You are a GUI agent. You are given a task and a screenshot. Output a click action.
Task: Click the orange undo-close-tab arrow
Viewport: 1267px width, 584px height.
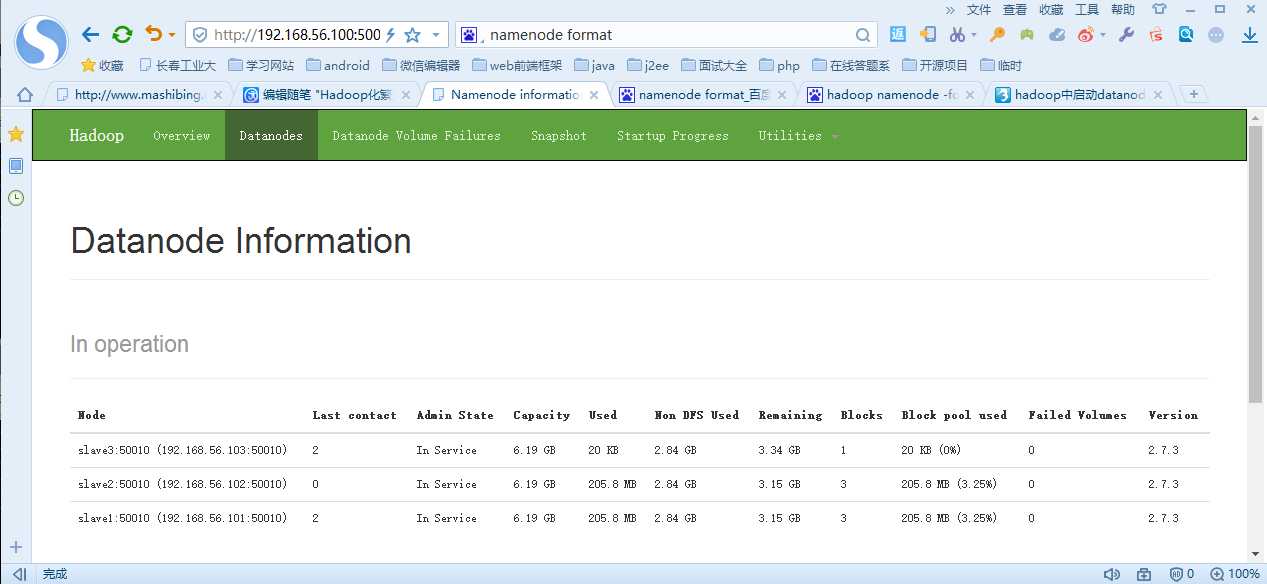[153, 34]
